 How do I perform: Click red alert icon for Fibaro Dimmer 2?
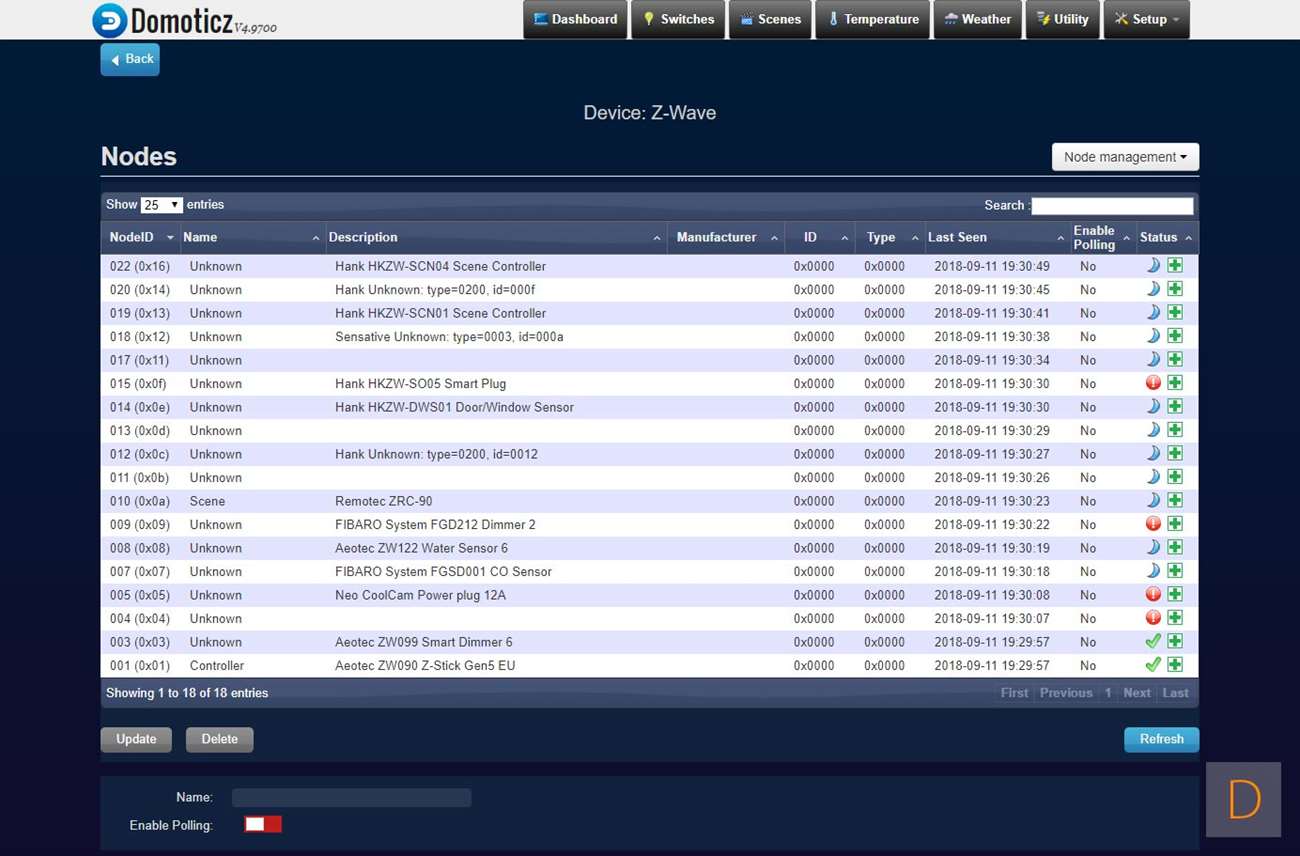coord(1153,524)
